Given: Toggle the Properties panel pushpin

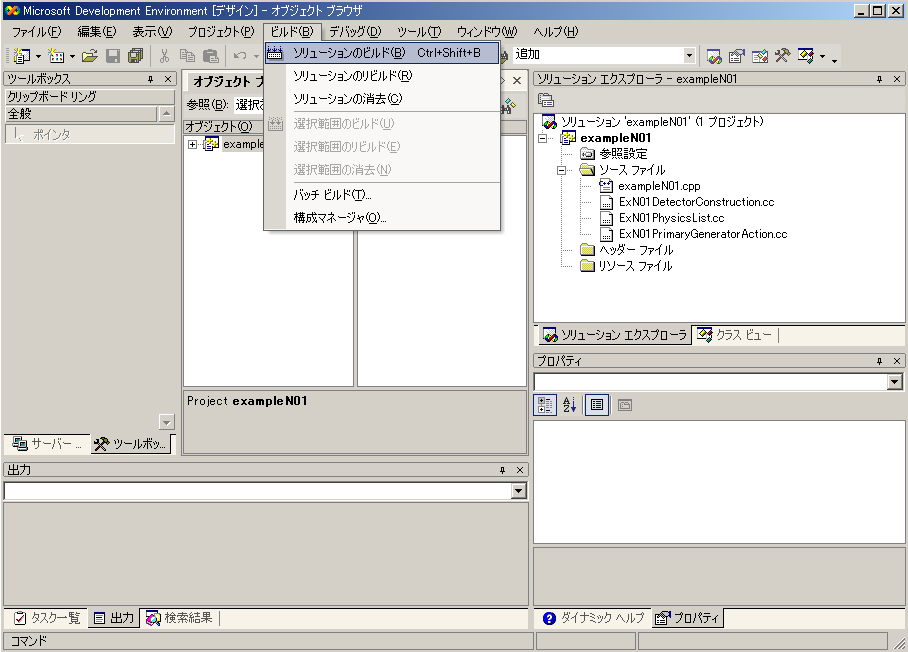Looking at the screenshot, I should point(880,361).
